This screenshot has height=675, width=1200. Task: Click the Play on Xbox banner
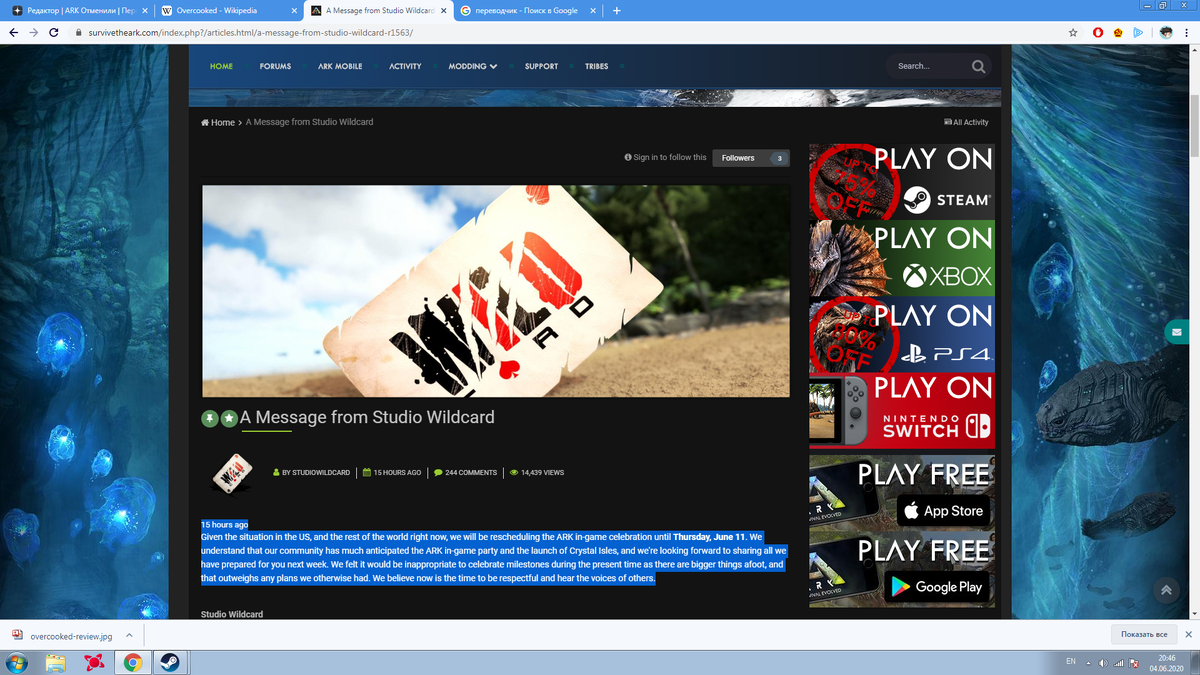pos(902,258)
